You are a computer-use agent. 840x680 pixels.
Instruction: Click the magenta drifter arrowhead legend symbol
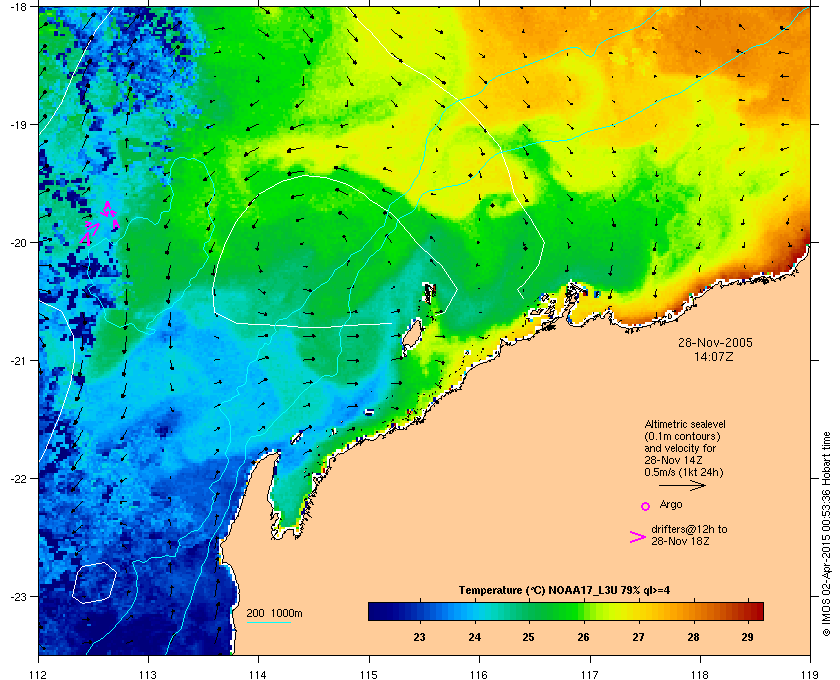click(x=638, y=537)
